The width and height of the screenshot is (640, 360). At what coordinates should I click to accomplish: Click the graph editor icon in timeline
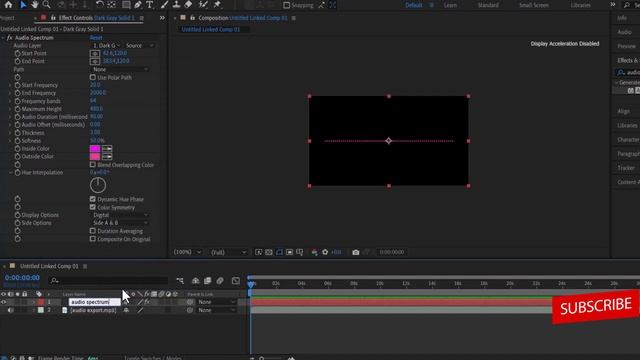(236, 281)
